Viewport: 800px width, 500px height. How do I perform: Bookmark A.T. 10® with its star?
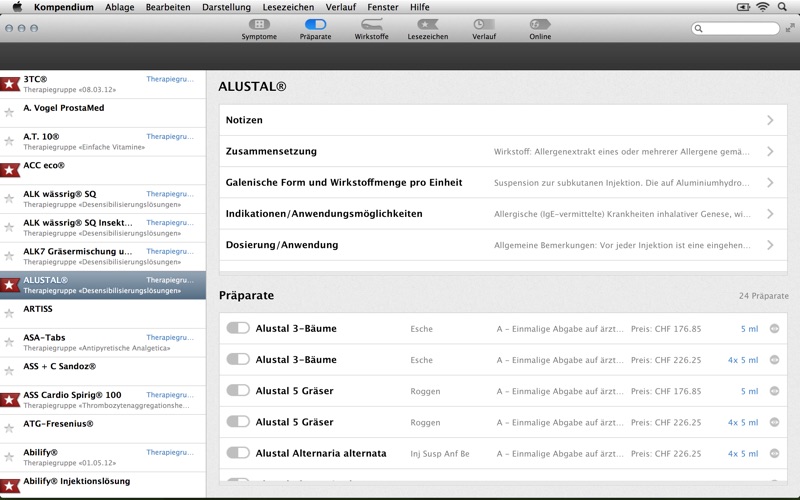pos(9,141)
